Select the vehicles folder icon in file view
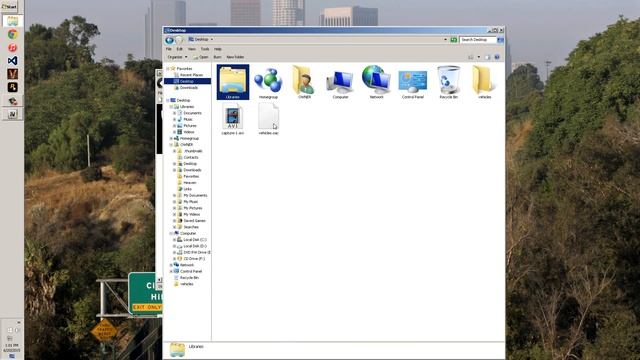640x360 pixels. [x=484, y=82]
